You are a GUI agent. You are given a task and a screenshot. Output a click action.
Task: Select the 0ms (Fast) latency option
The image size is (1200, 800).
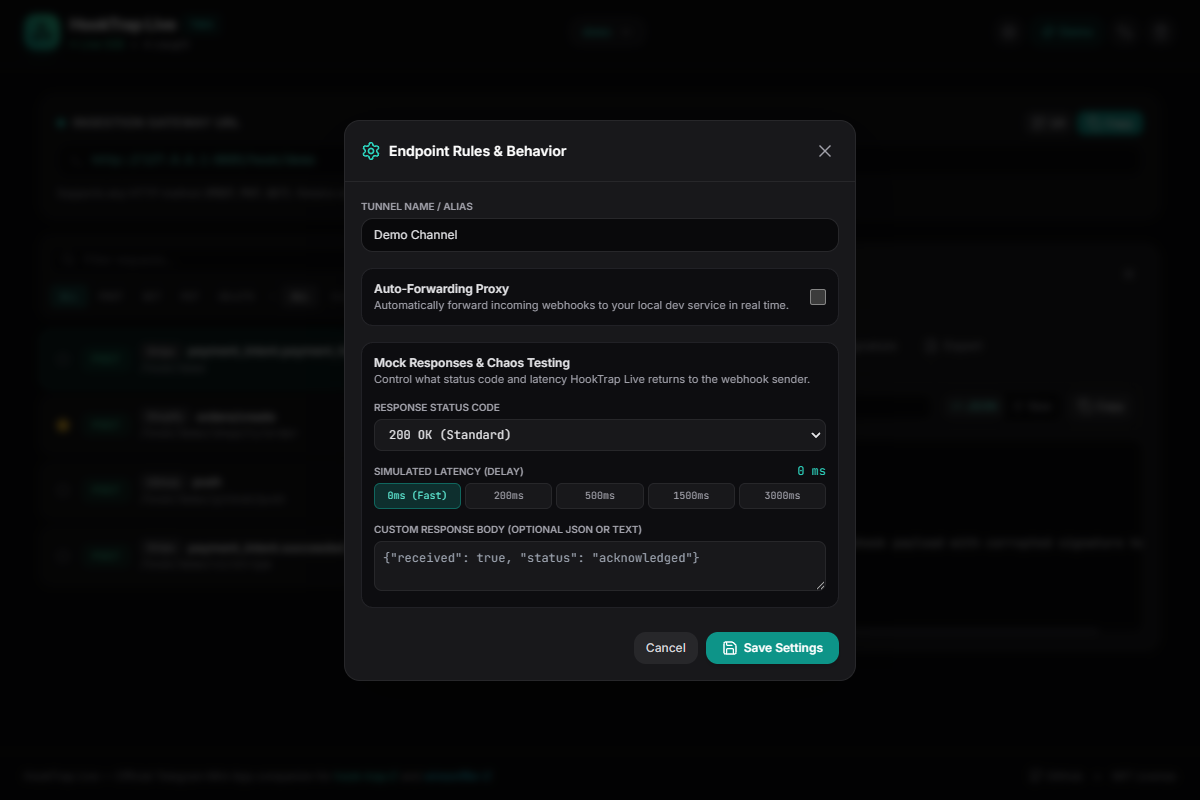(417, 496)
